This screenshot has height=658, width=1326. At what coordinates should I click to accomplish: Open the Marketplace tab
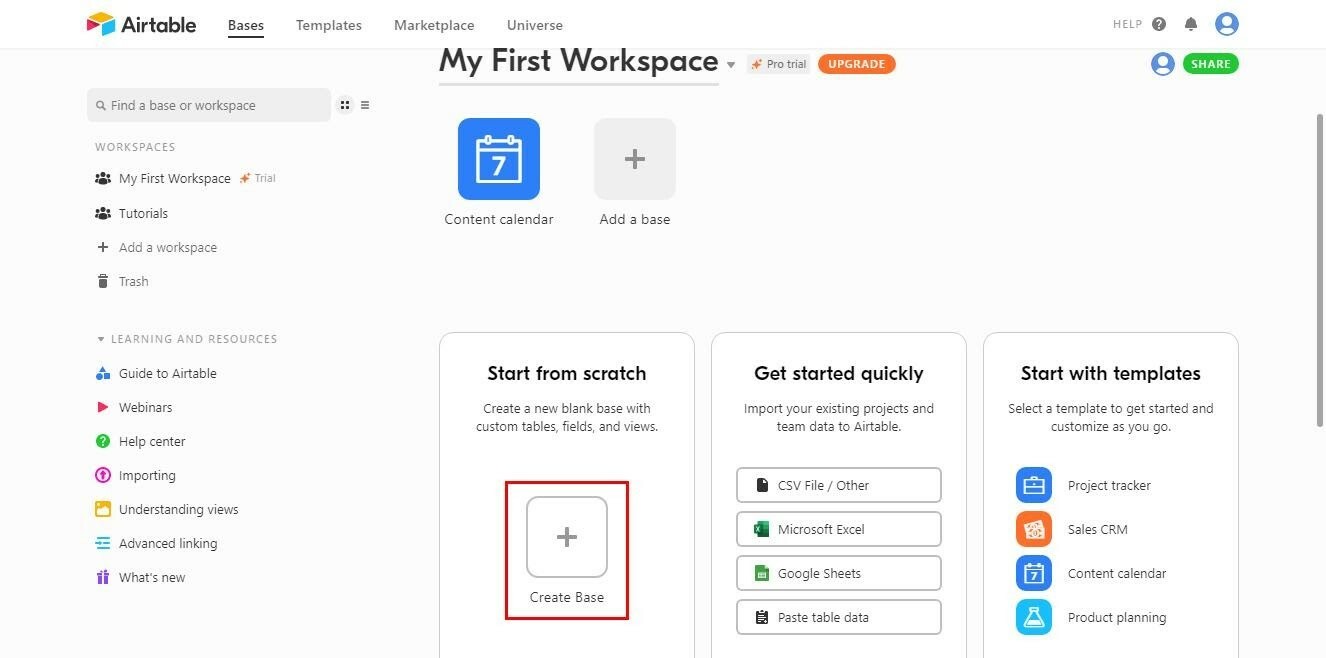pos(434,25)
